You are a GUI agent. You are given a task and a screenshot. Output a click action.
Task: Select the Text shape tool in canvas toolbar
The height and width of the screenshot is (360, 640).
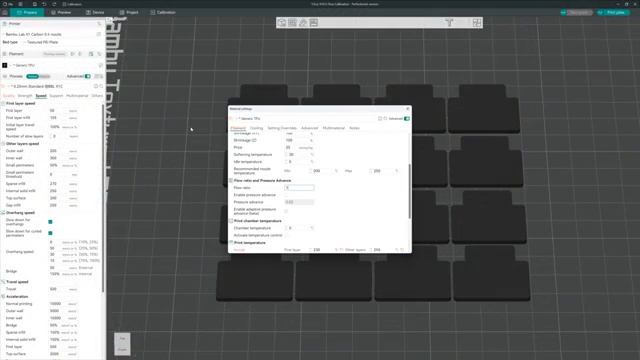point(449,23)
